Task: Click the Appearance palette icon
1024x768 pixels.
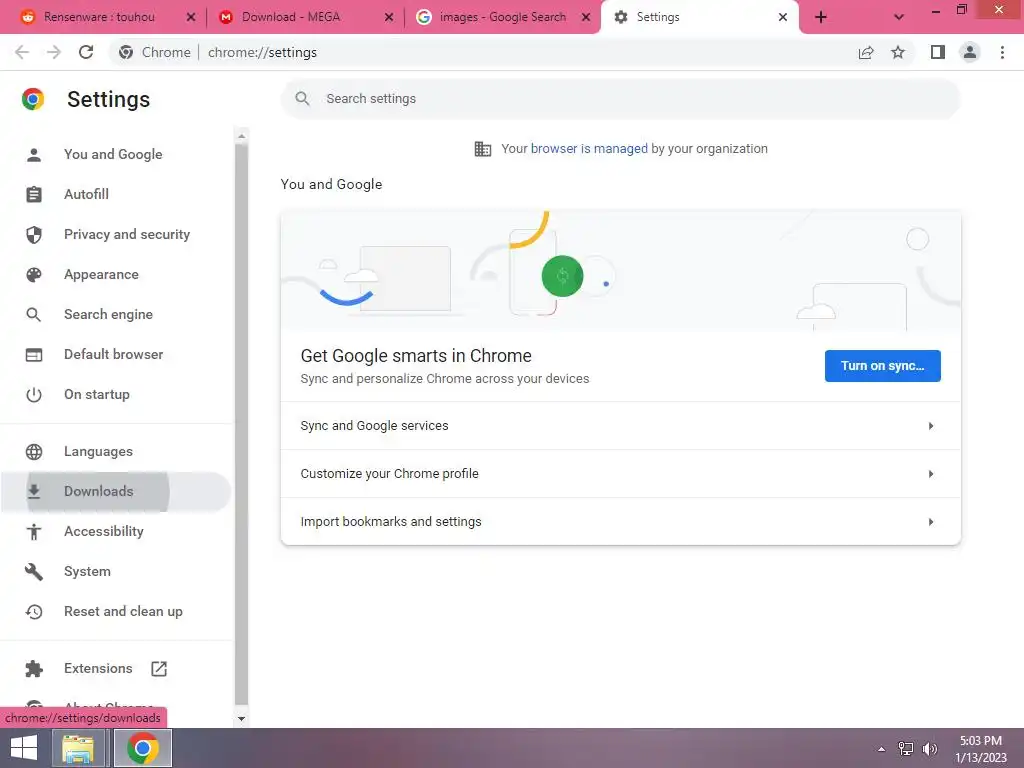Action: click(34, 275)
